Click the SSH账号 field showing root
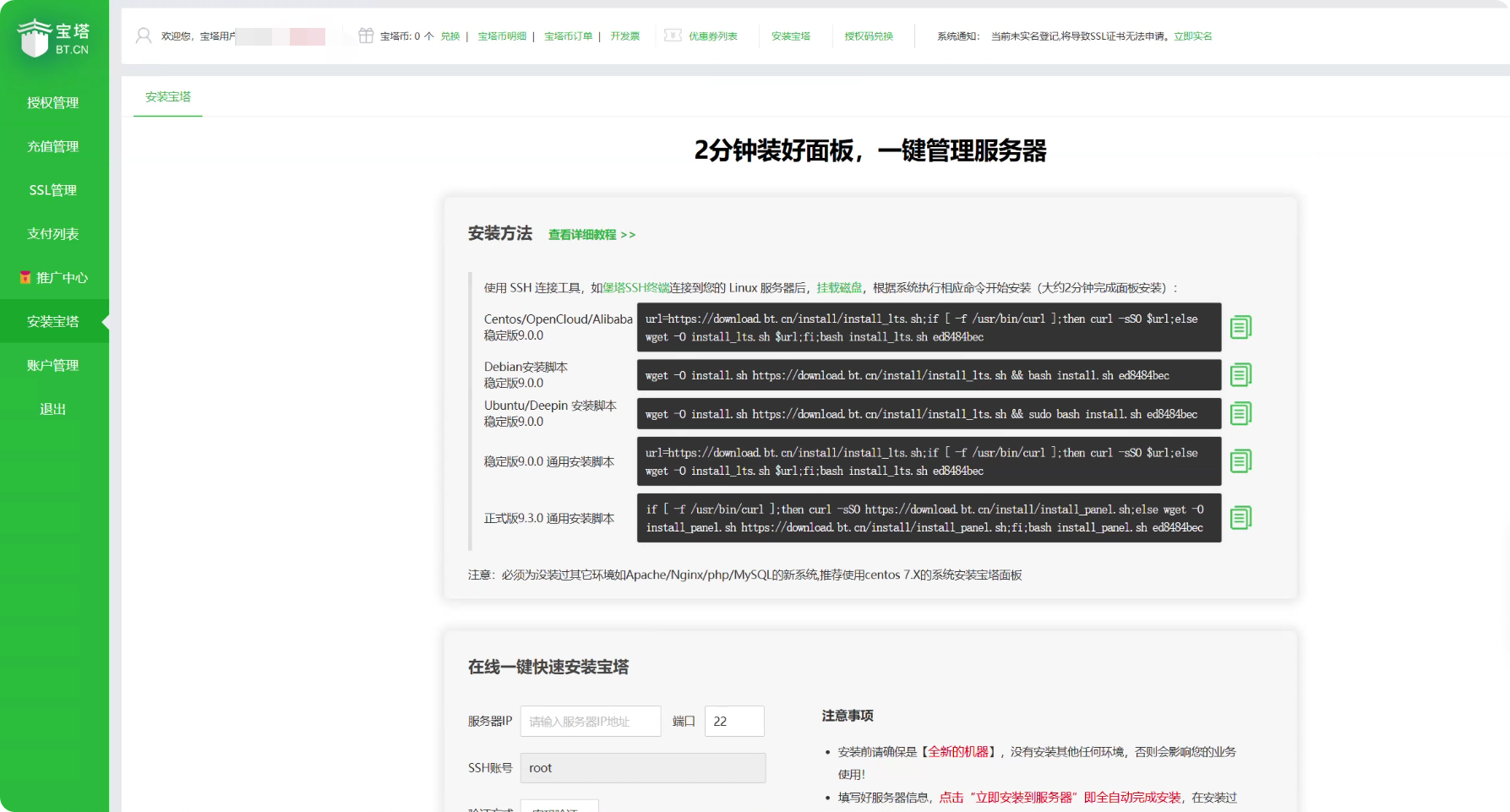The width and height of the screenshot is (1510, 812). click(x=643, y=768)
